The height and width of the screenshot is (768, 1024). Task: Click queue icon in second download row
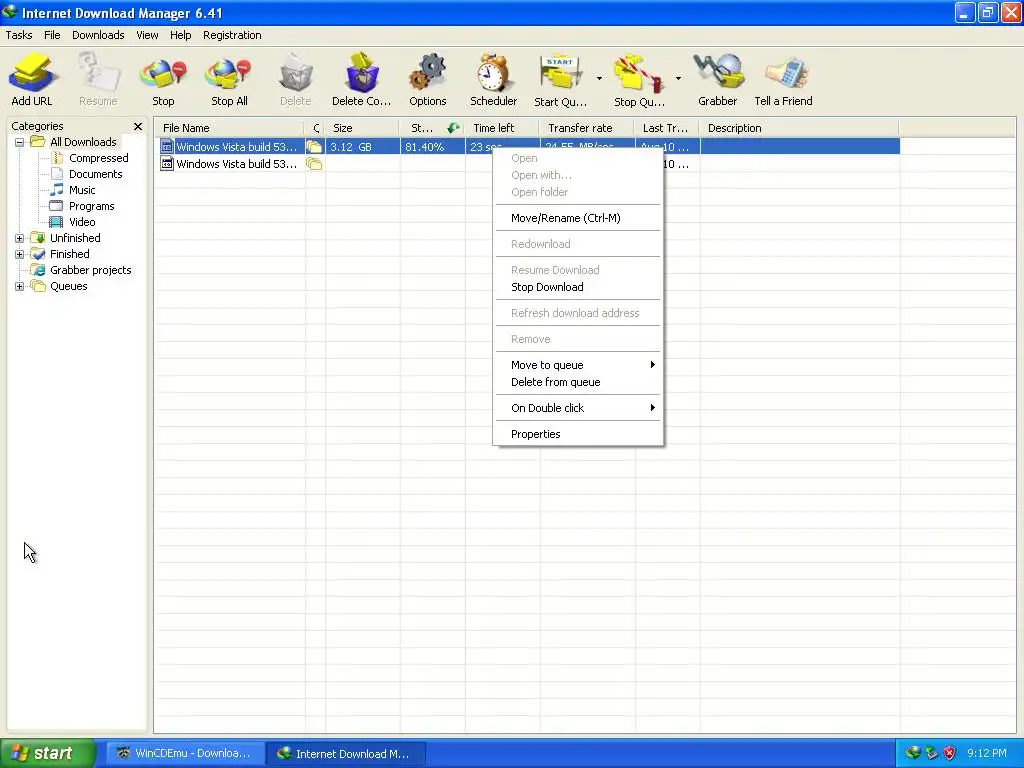(x=314, y=164)
